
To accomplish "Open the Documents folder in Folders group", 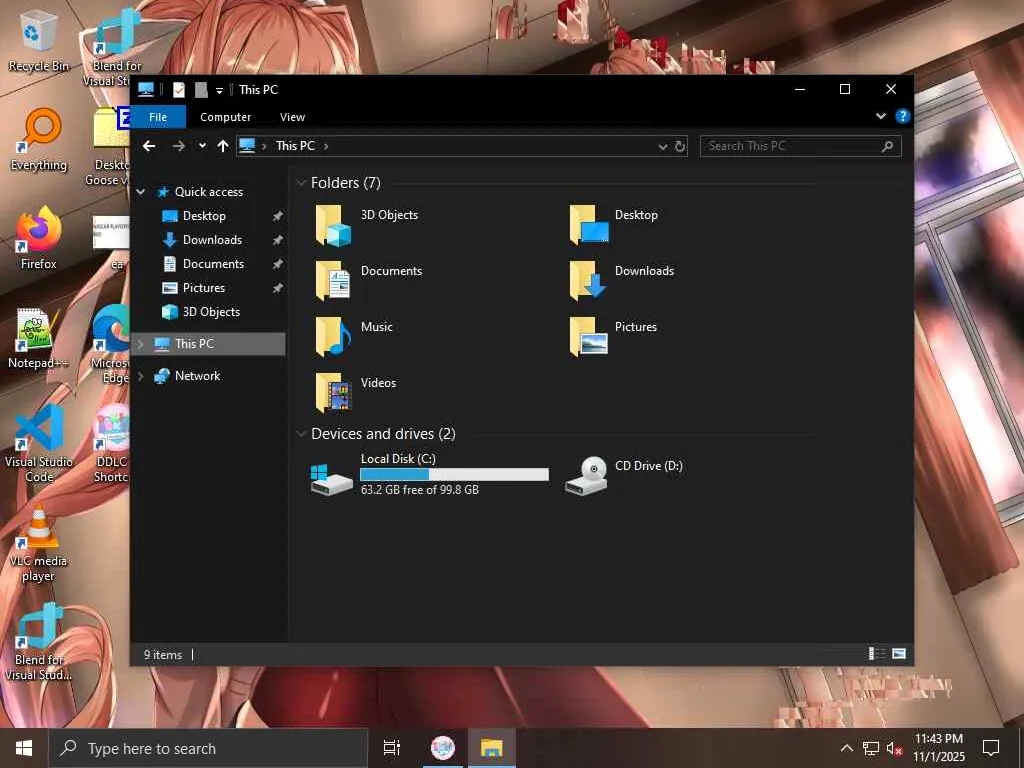I will click(x=333, y=281).
